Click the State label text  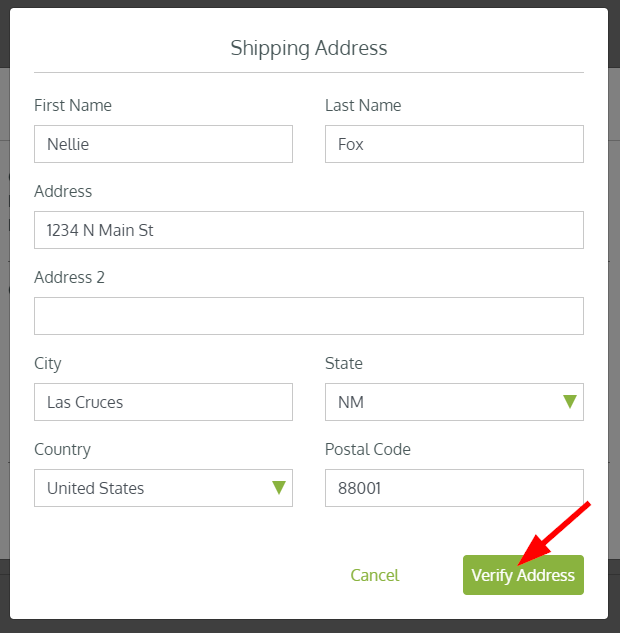344,363
